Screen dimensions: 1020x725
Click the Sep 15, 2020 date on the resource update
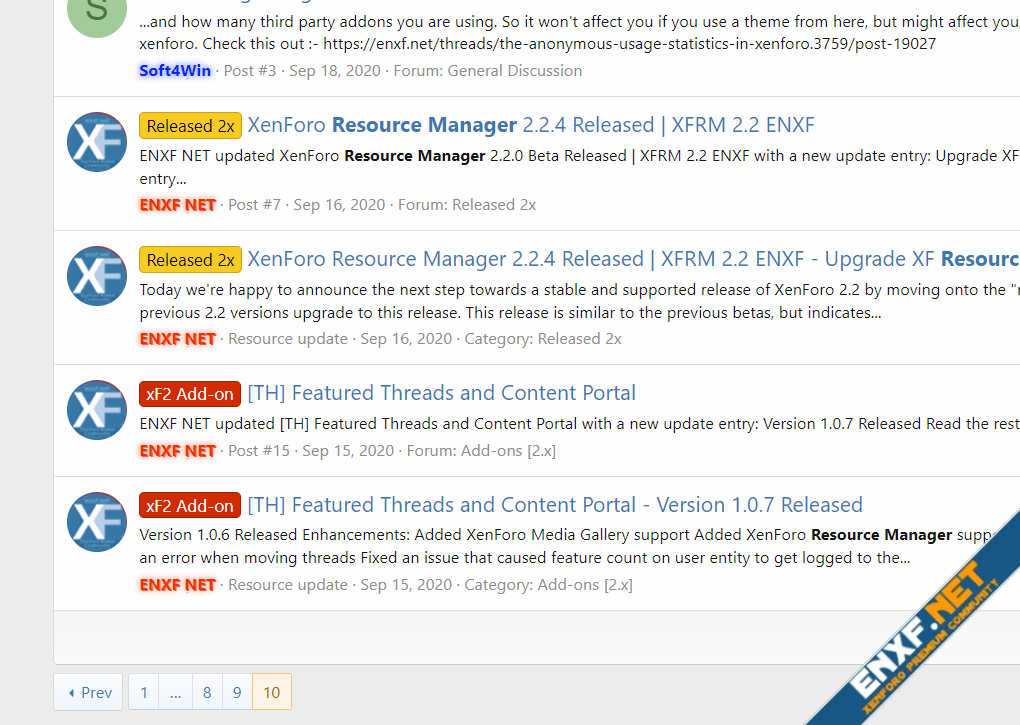[x=407, y=585]
